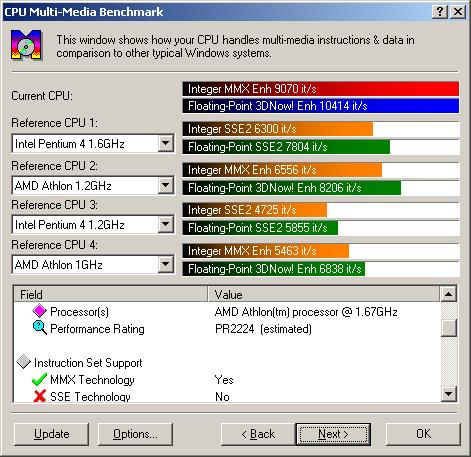
Task: Click the green Floating-Point SSE2 7804 bar
Action: 286,147
